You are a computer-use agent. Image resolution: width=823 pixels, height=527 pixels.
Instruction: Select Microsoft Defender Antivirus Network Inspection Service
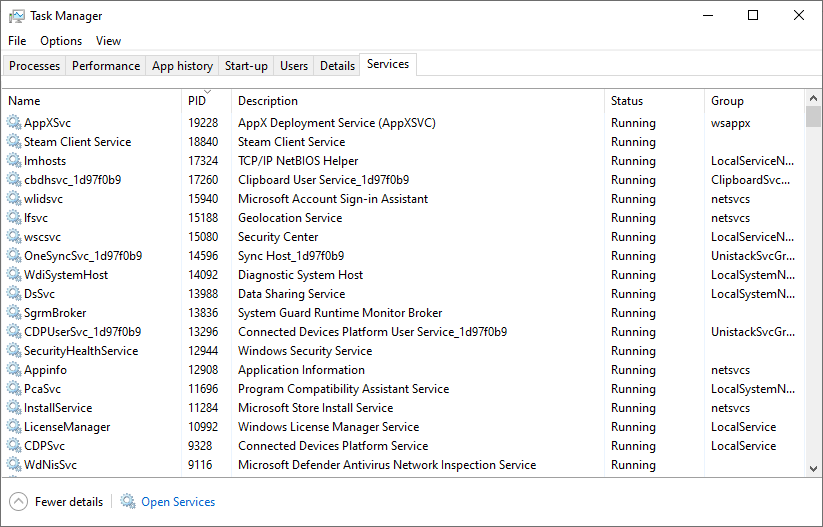(x=387, y=465)
